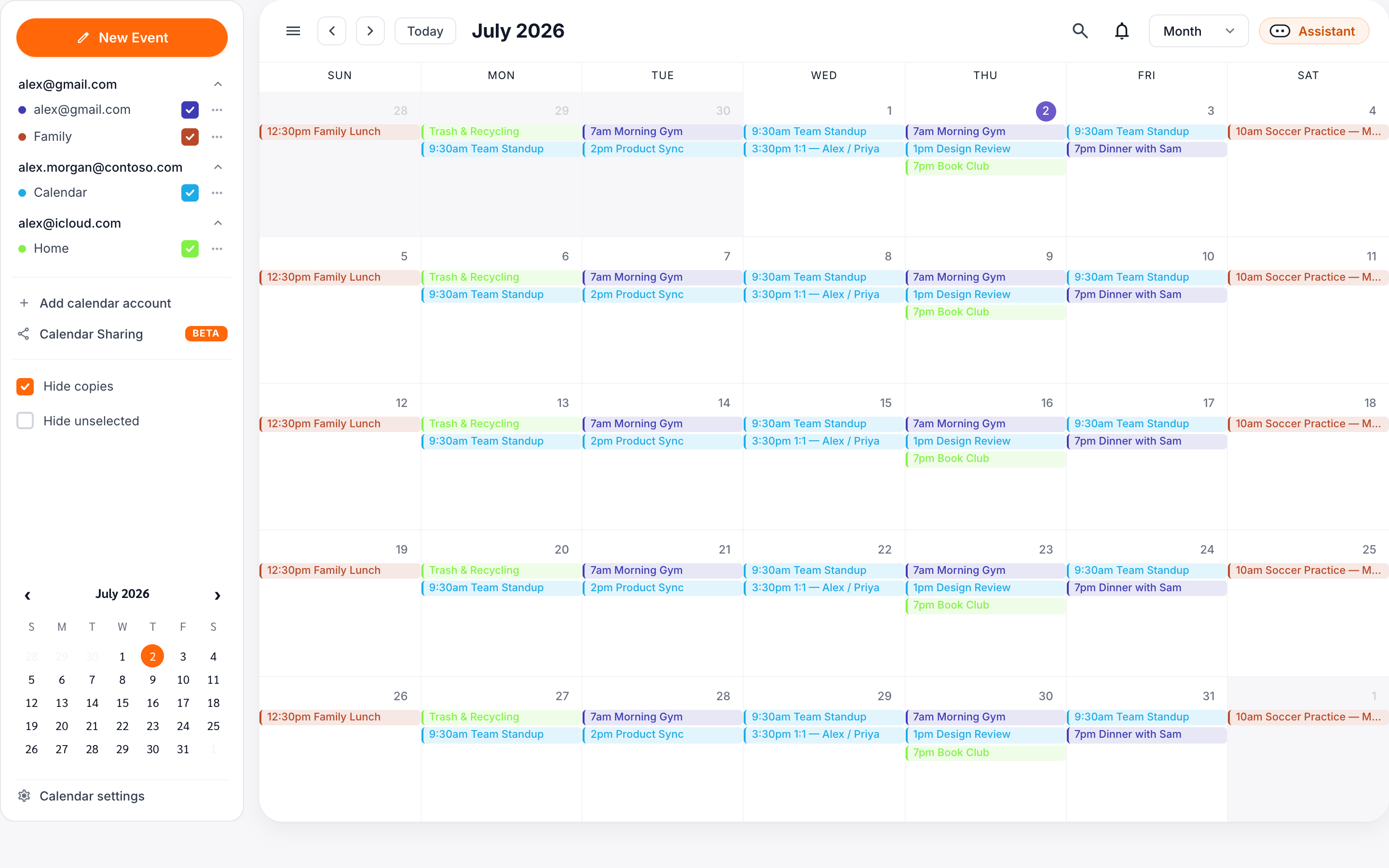Create a New Event

(x=122, y=38)
